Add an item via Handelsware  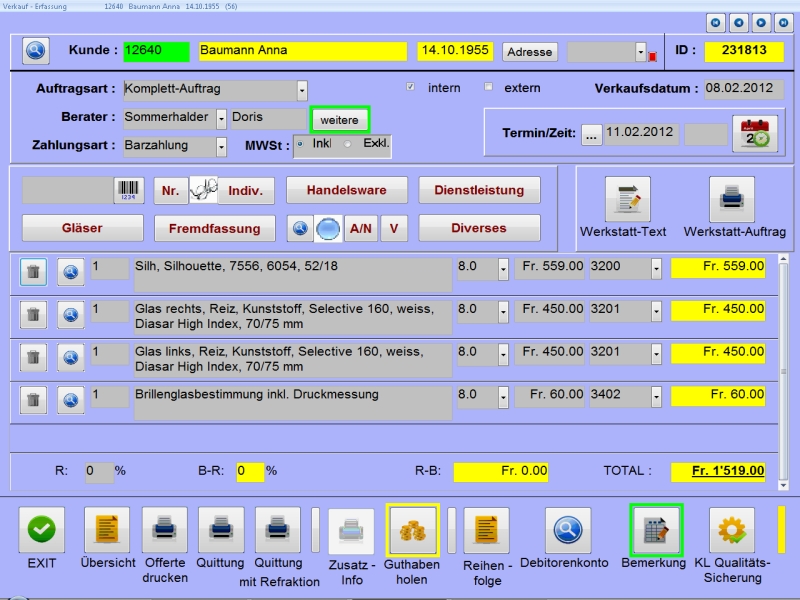pyautogui.click(x=347, y=190)
